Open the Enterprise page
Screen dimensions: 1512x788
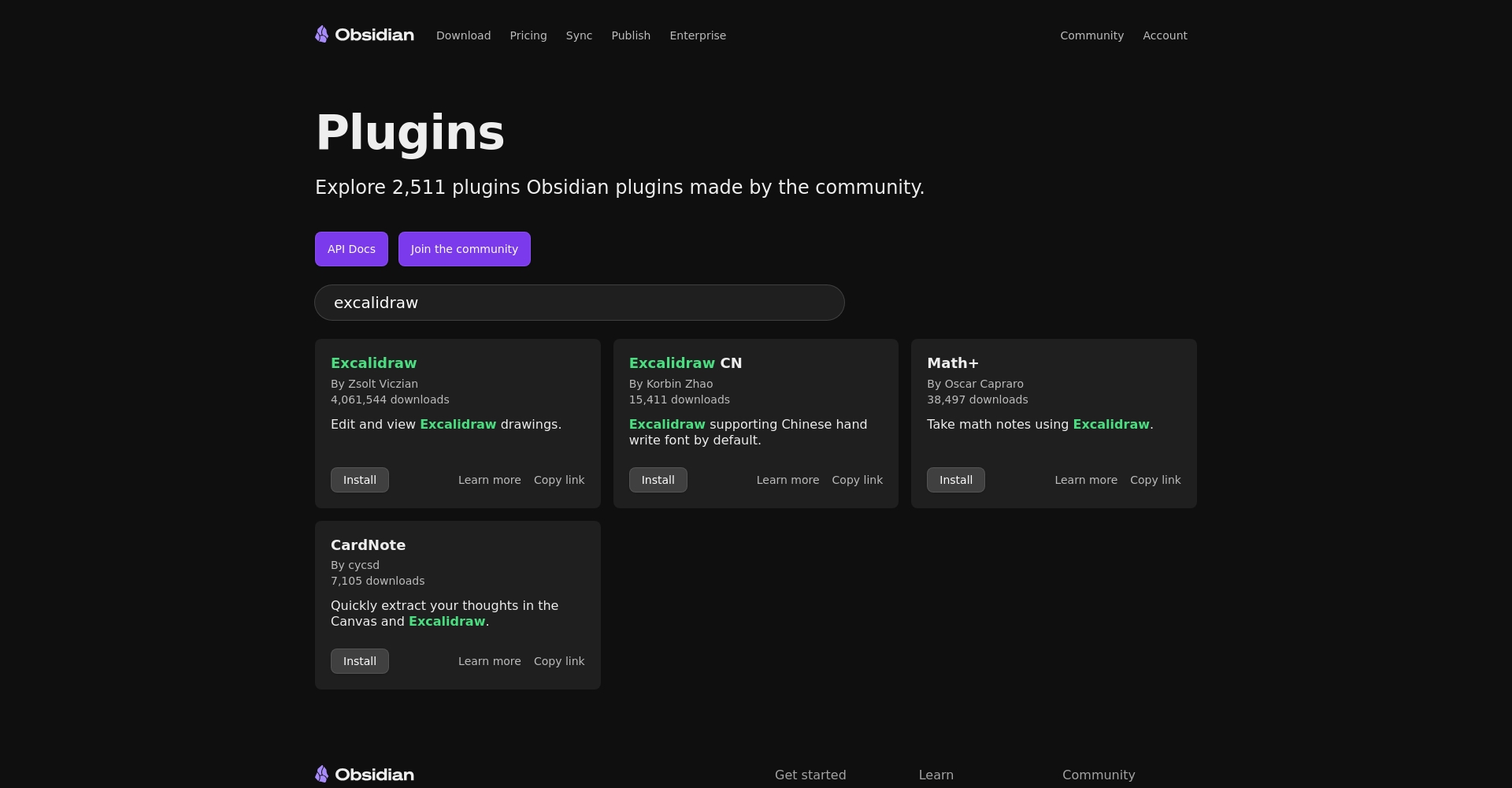(x=698, y=35)
